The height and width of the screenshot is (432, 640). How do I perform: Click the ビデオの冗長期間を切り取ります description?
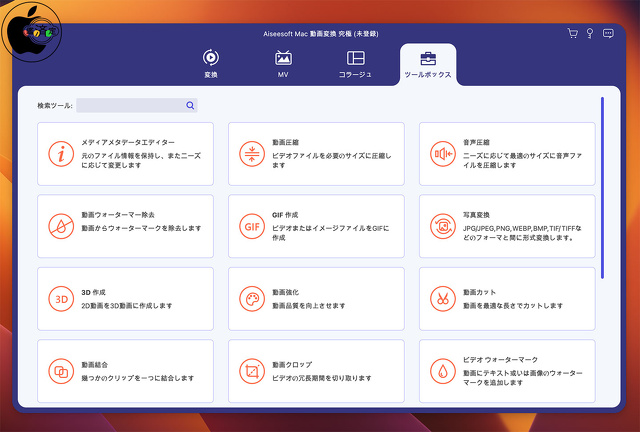(322, 378)
